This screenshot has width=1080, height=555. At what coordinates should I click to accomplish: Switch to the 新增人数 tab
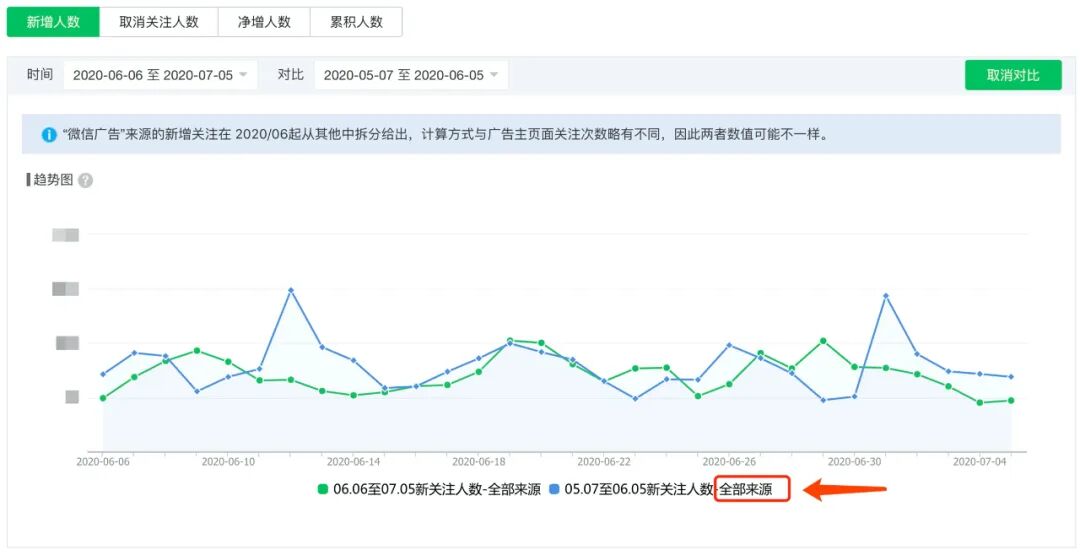pos(53,22)
